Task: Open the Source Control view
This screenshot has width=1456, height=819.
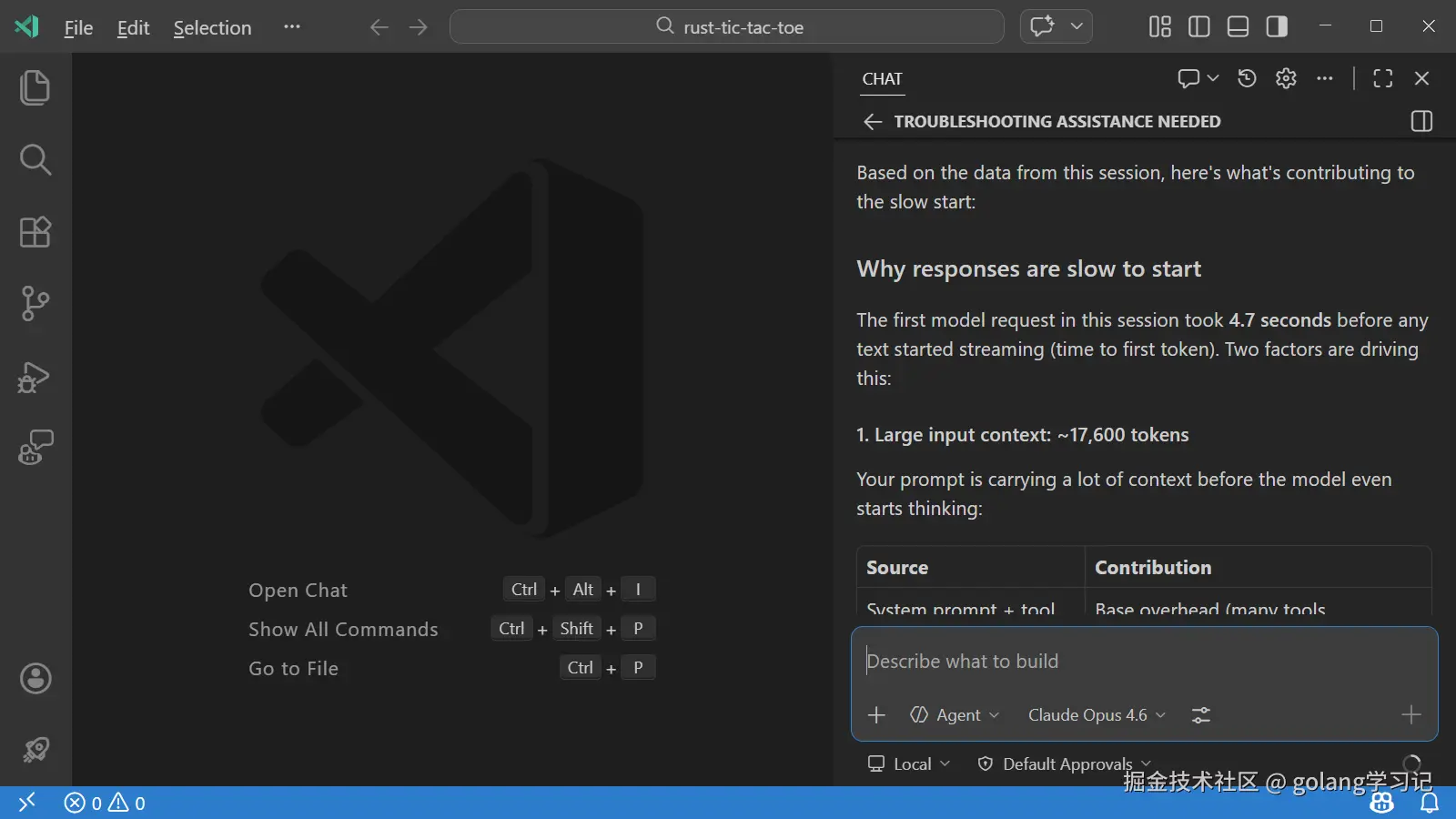Action: click(x=35, y=304)
